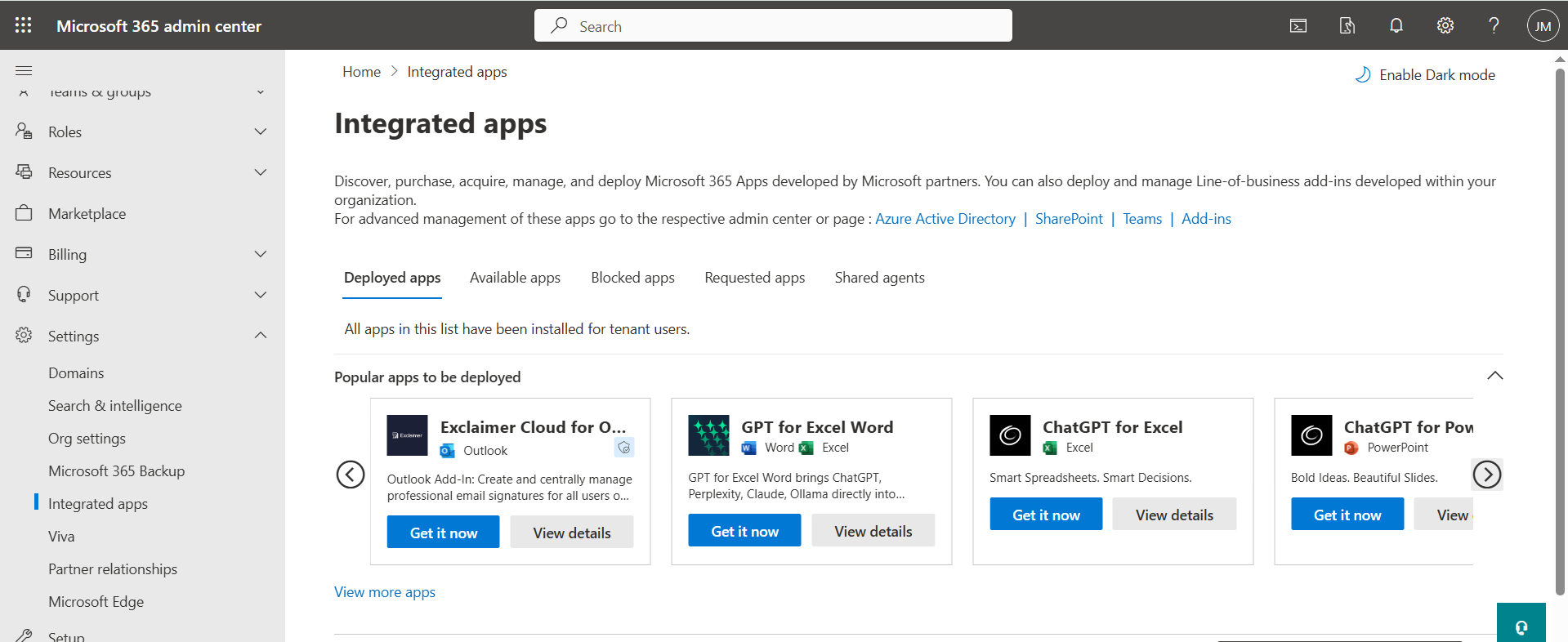Switch to Blocked apps tab
Screen dimensions: 1568x642
click(632, 278)
